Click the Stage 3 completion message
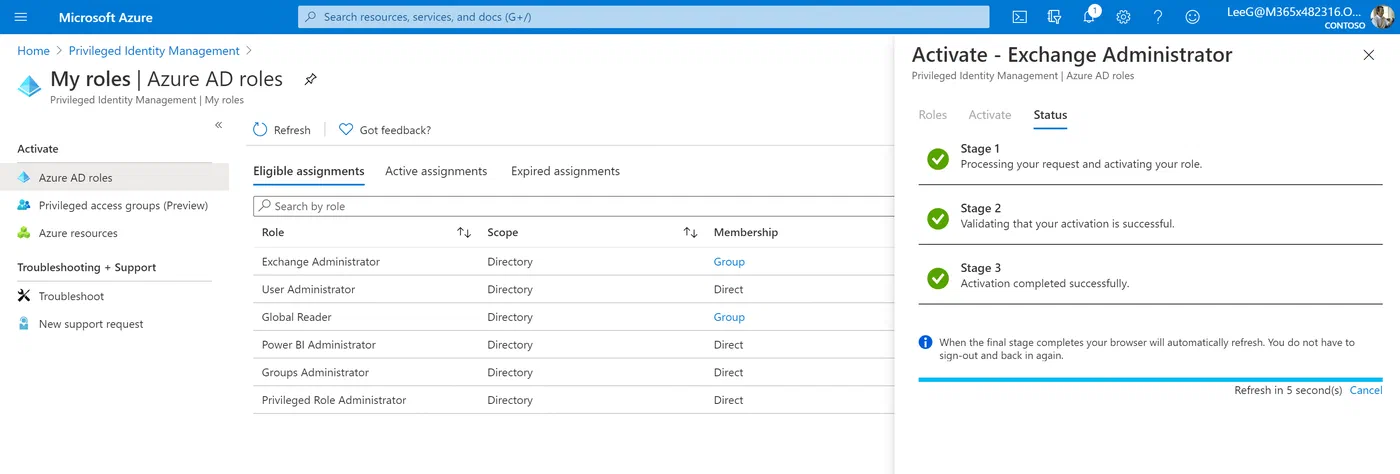This screenshot has height=474, width=1400. pos(1044,284)
